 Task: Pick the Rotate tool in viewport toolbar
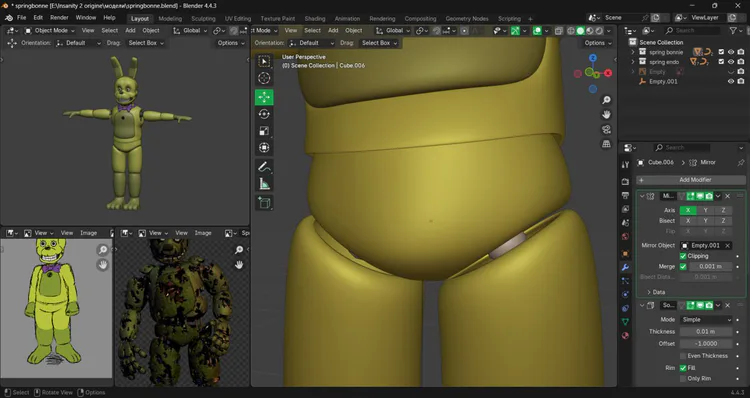tap(264, 114)
